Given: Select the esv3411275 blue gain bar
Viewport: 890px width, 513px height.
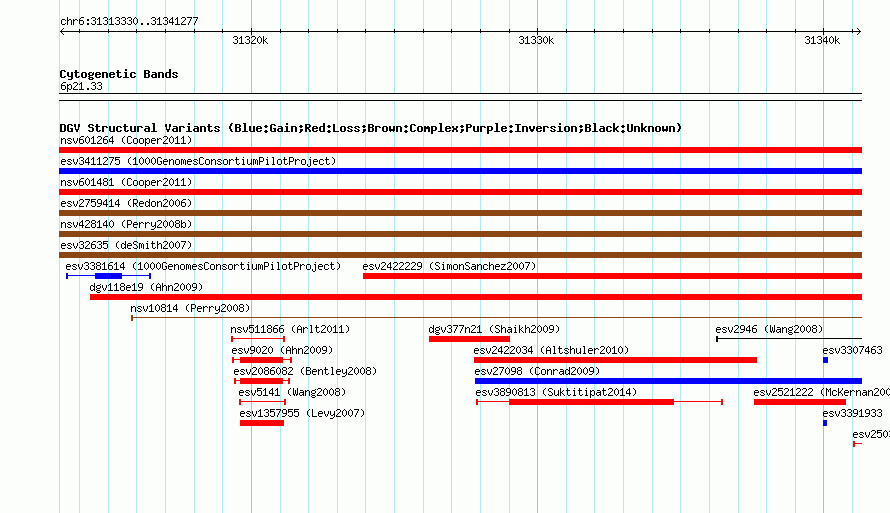Looking at the screenshot, I should tap(460, 171).
